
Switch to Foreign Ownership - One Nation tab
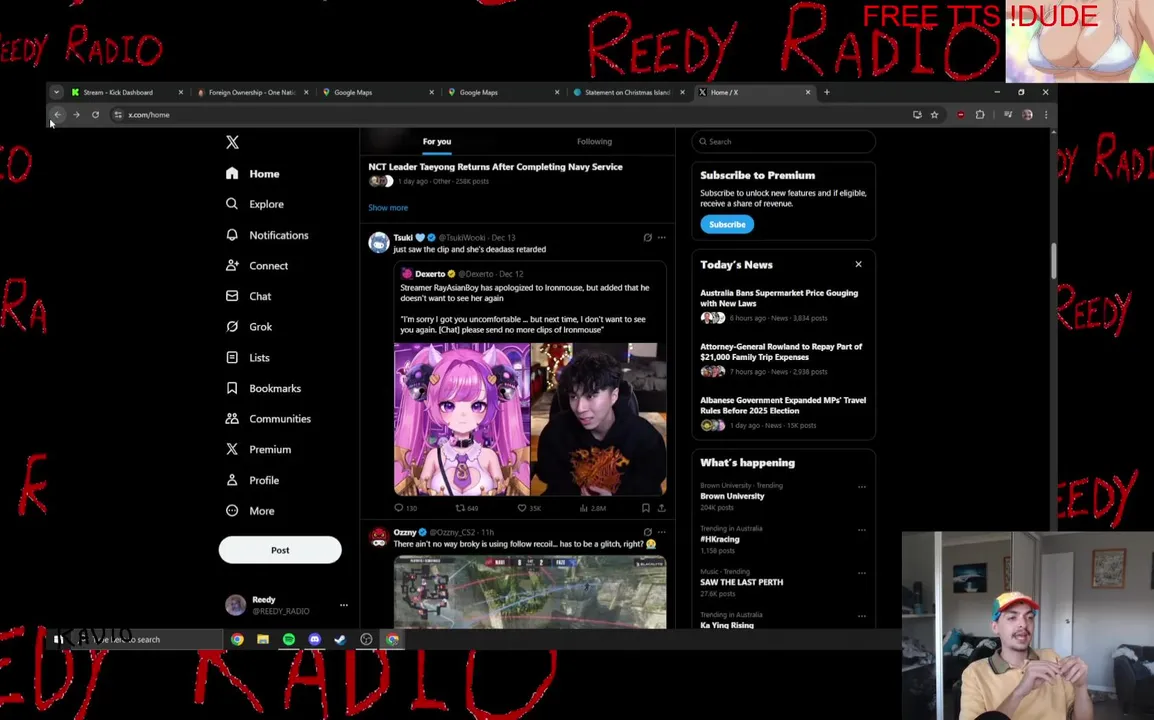click(x=252, y=92)
